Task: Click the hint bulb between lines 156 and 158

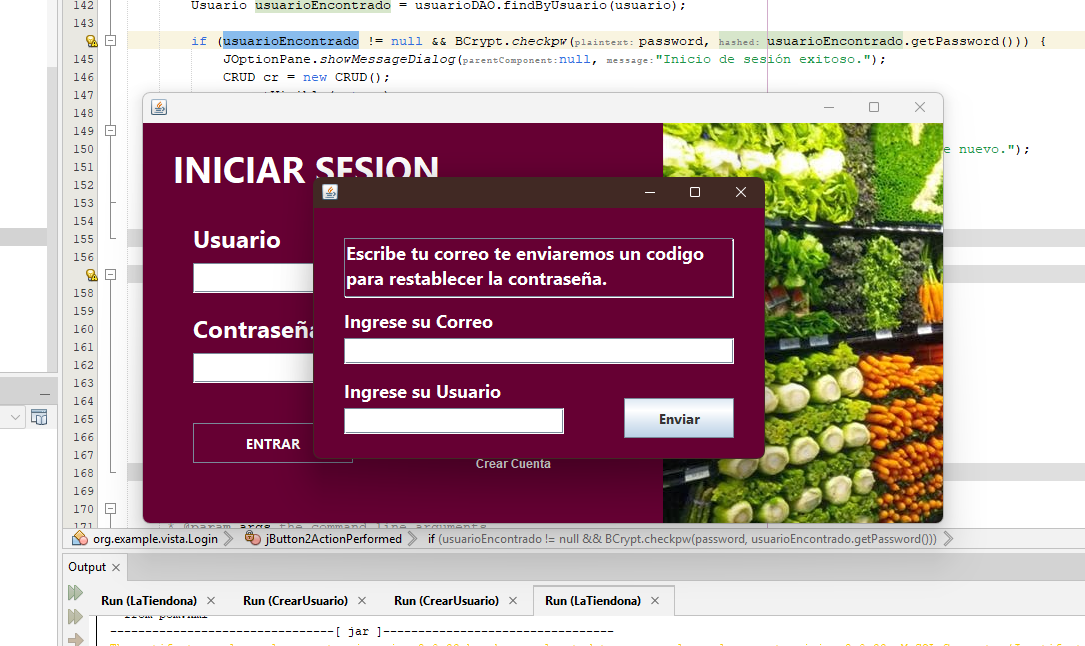Action: pyautogui.click(x=91, y=275)
